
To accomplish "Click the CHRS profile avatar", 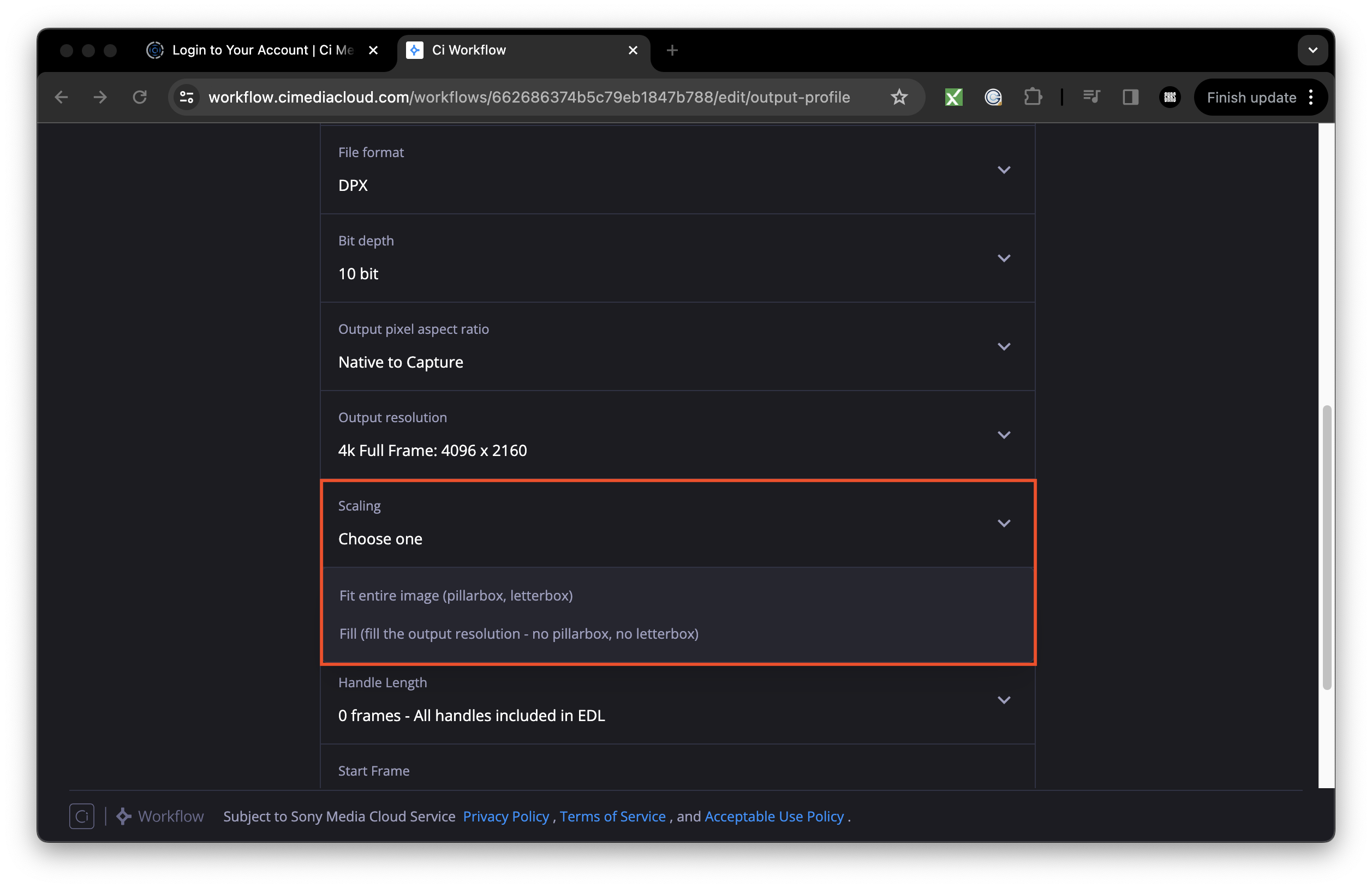I will [1169, 97].
